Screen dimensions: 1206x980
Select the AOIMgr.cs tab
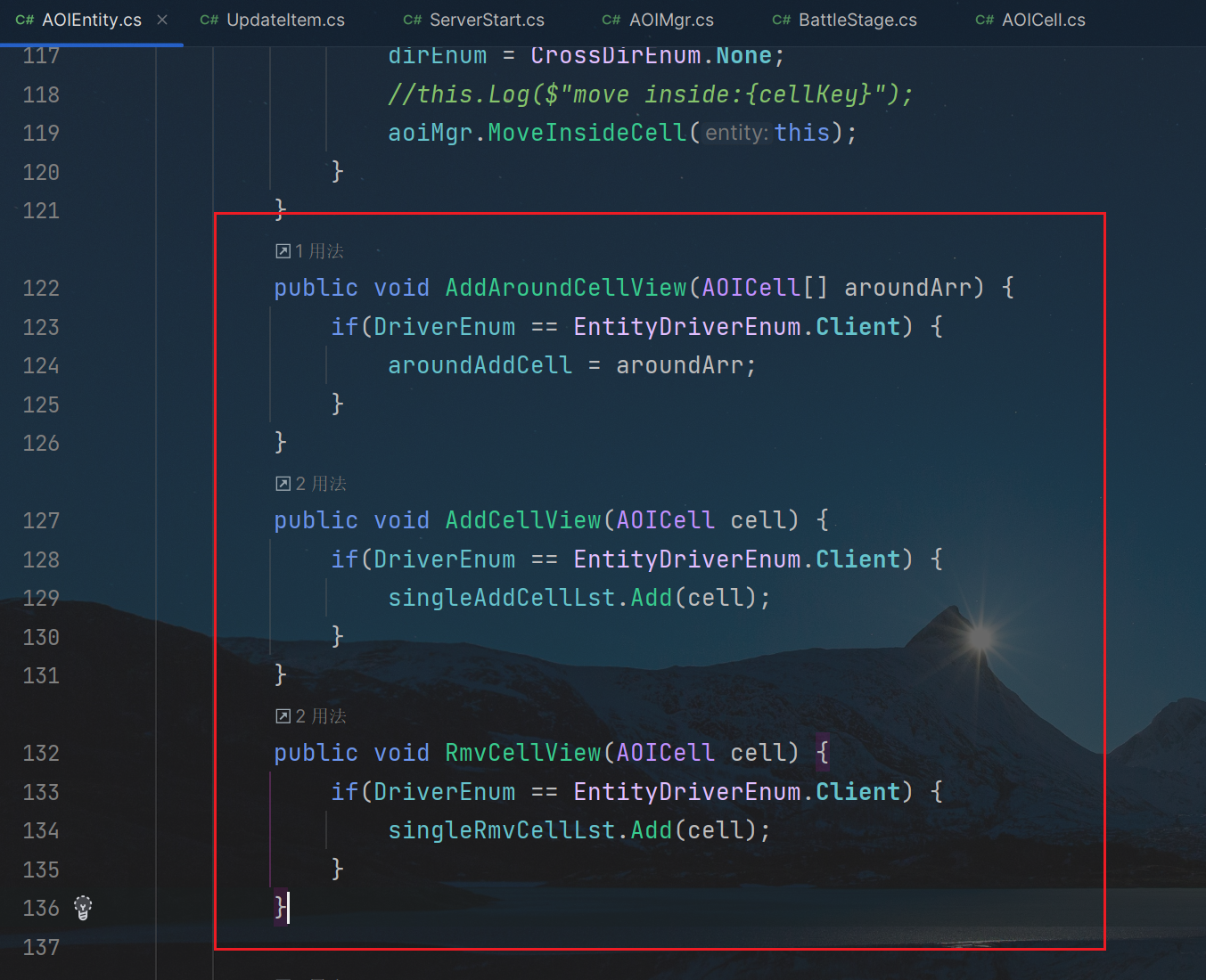pos(670,20)
